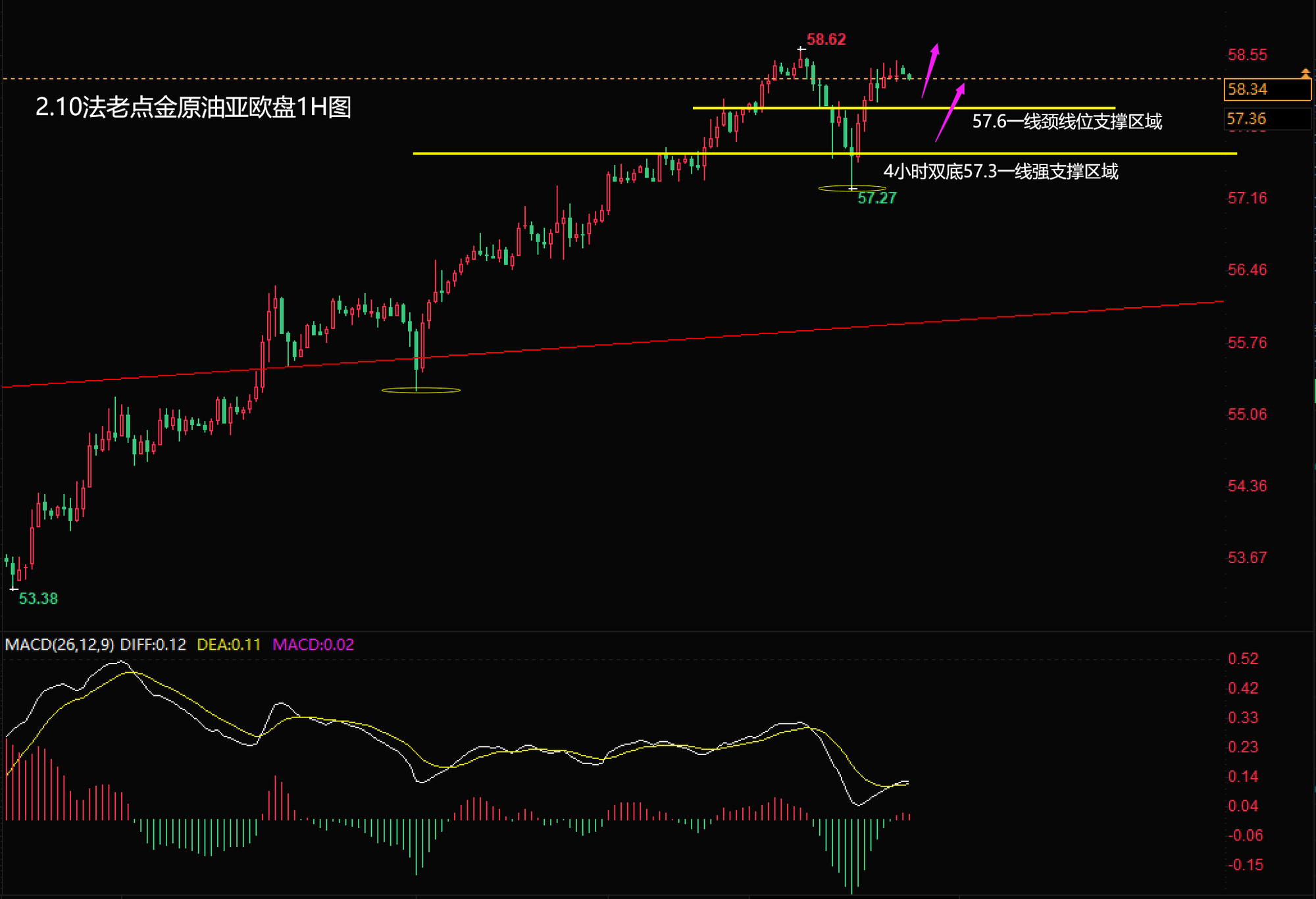Click the orange double-arrow marker above 58.34

[x=1305, y=73]
